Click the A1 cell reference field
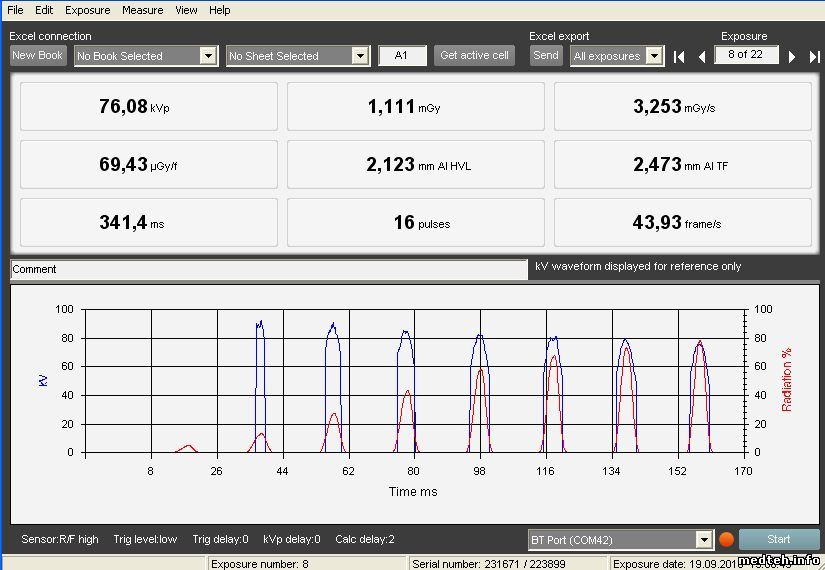The image size is (825, 570). click(x=402, y=56)
